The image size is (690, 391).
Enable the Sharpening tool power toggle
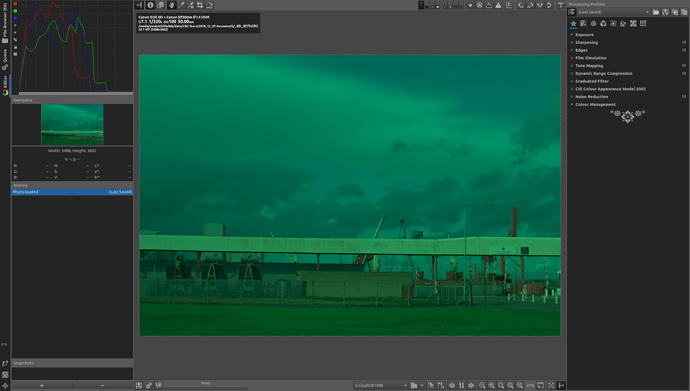[x=572, y=43]
